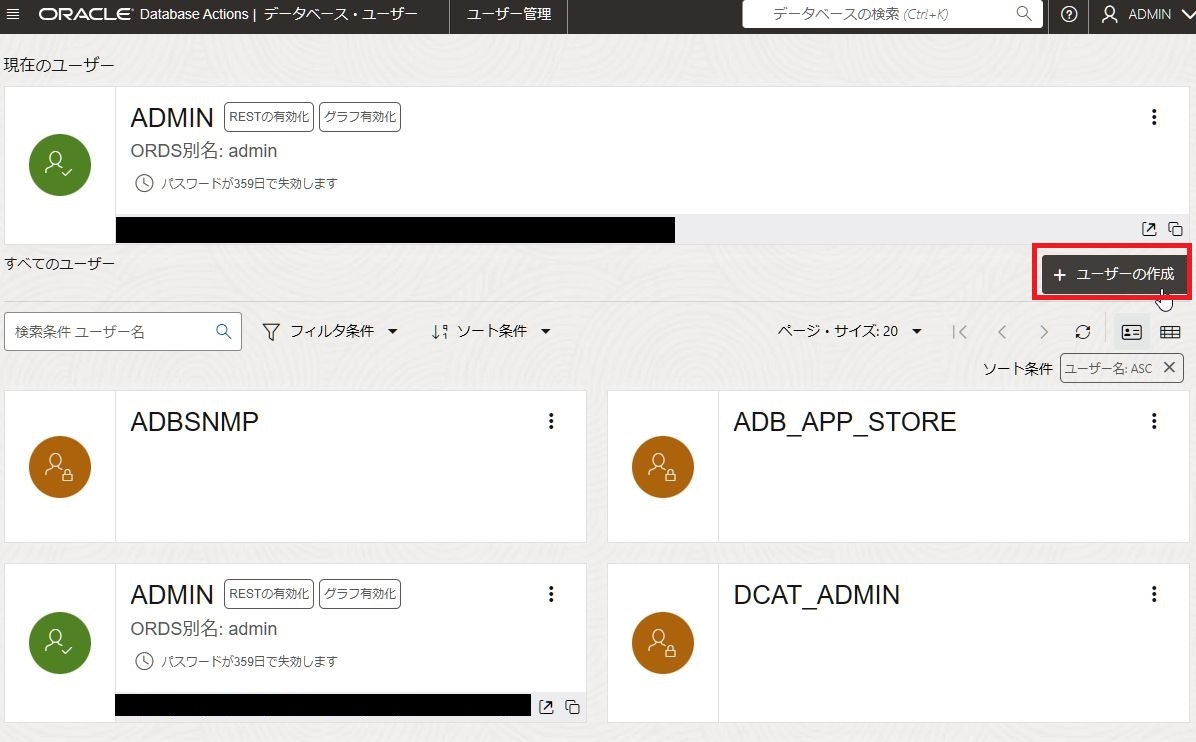Click the ADBSNMP user name
Viewport: 1196px width, 742px height.
pyautogui.click(x=195, y=422)
